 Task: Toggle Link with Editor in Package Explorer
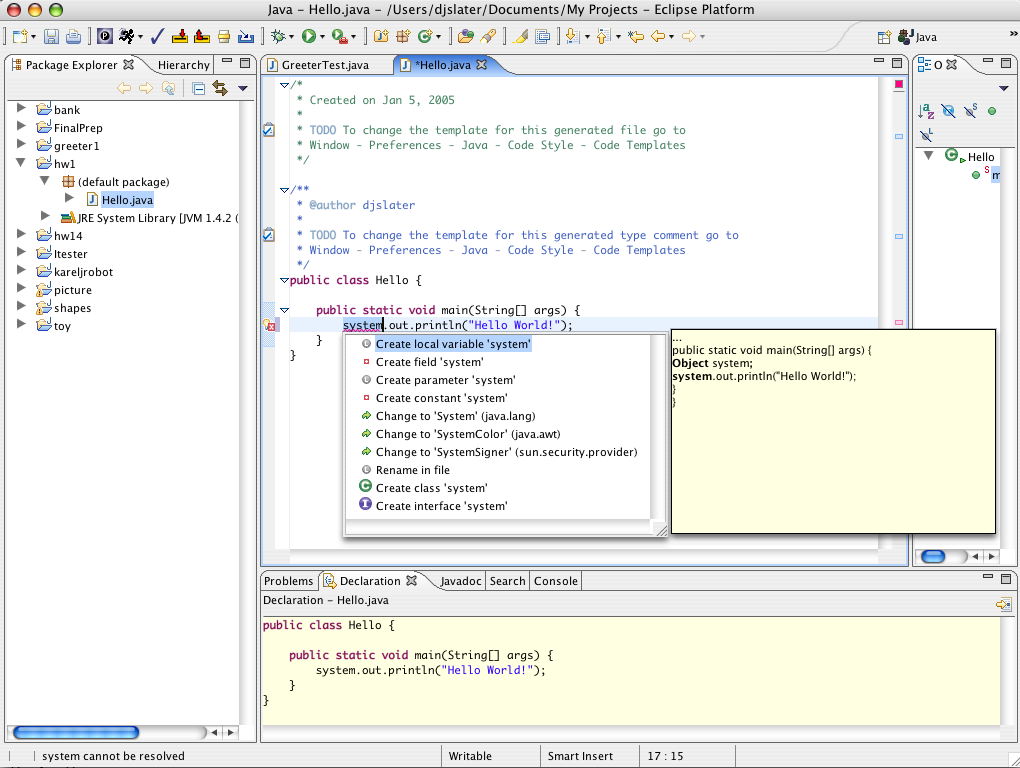point(221,88)
